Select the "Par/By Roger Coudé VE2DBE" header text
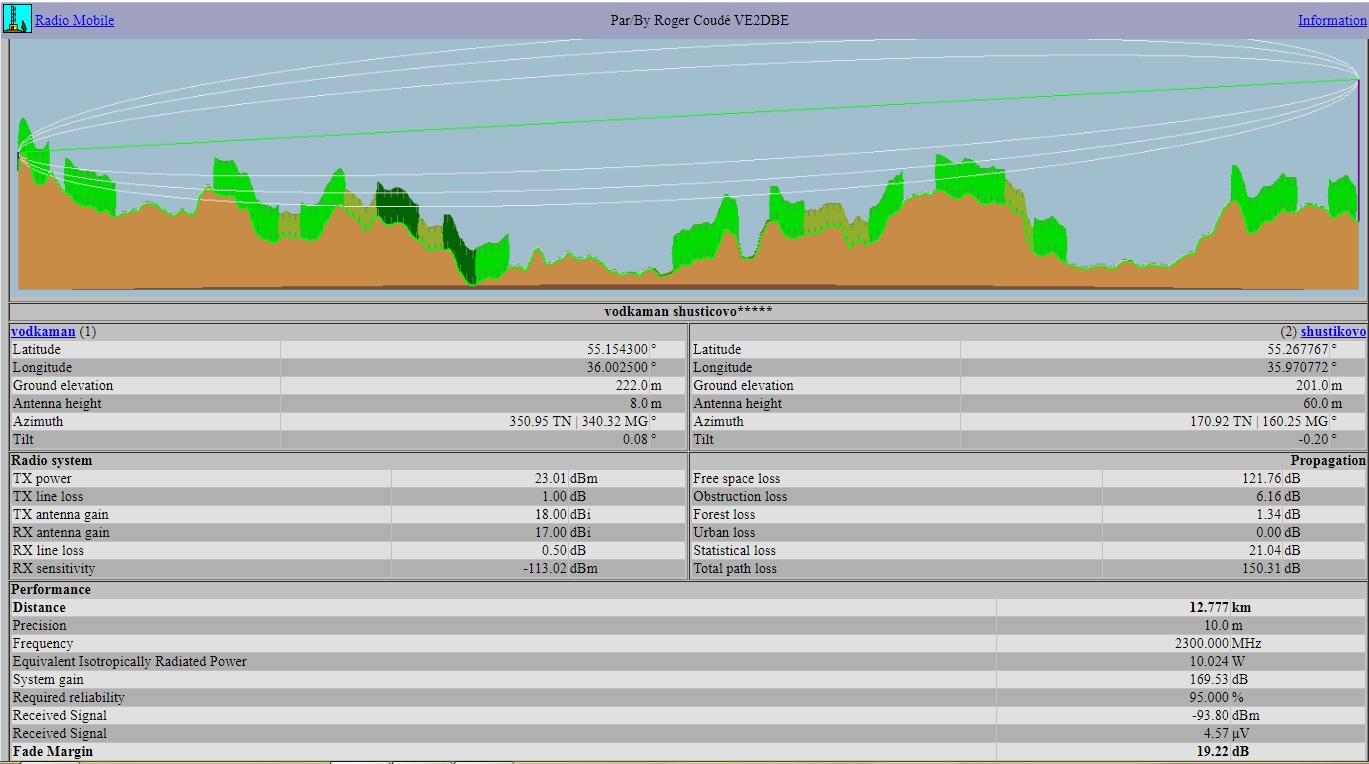 coord(700,20)
